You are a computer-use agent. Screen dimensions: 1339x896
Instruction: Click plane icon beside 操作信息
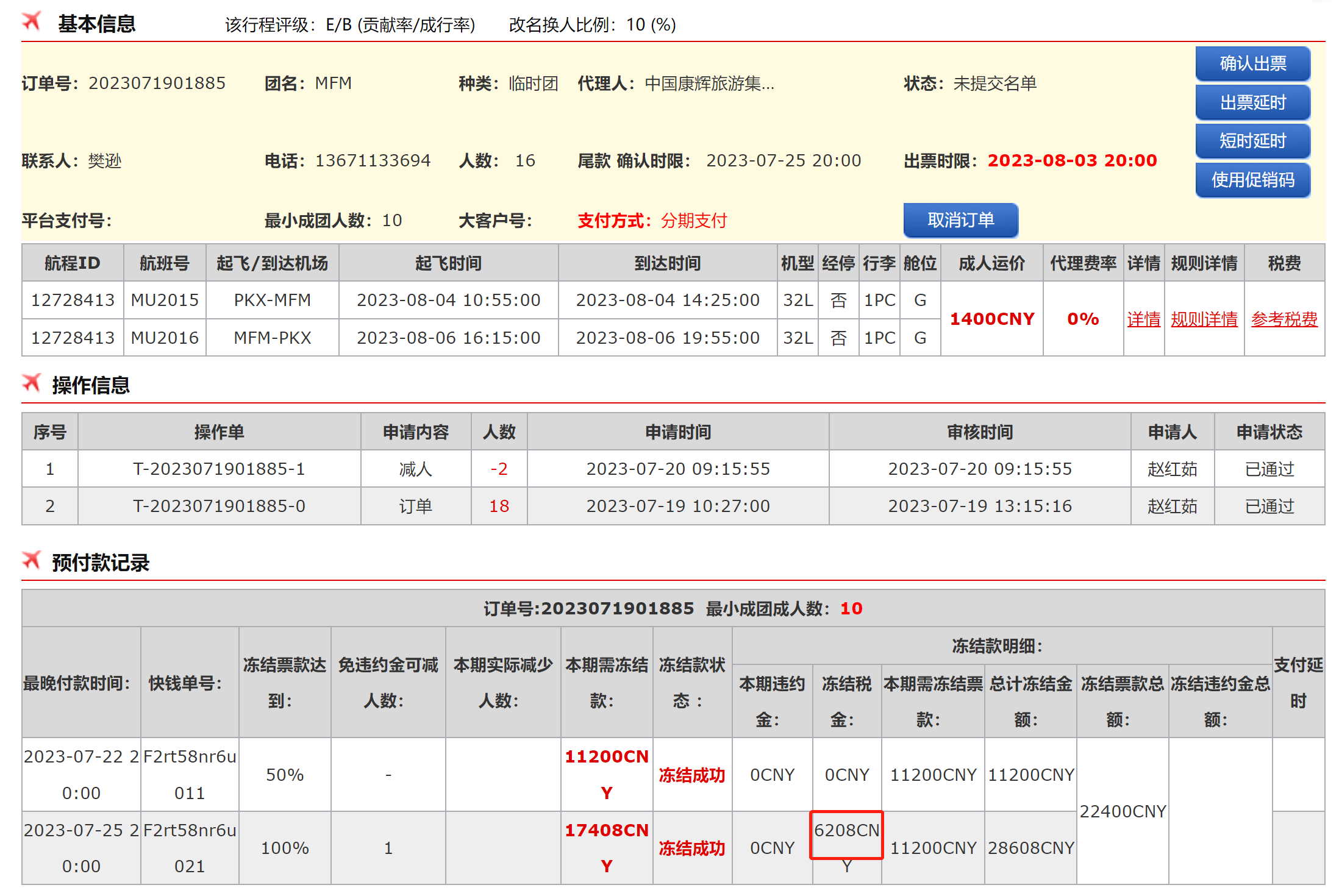[32, 383]
